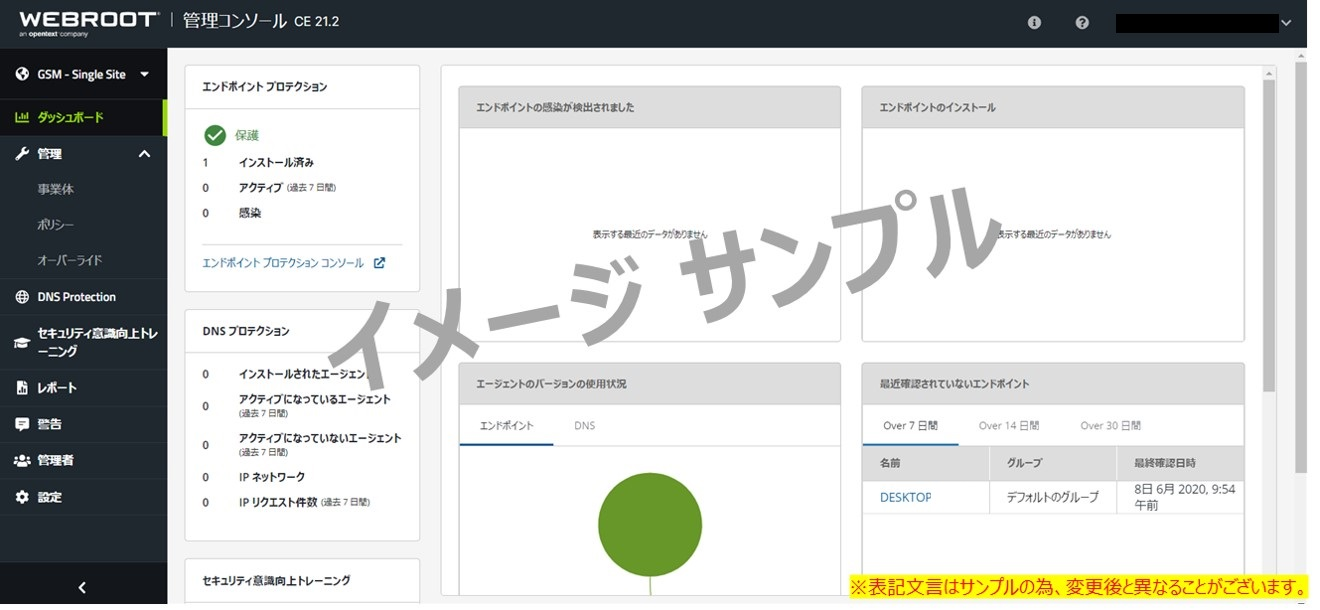
Task: Click the 管理者 people icon
Action: pyautogui.click(x=22, y=461)
